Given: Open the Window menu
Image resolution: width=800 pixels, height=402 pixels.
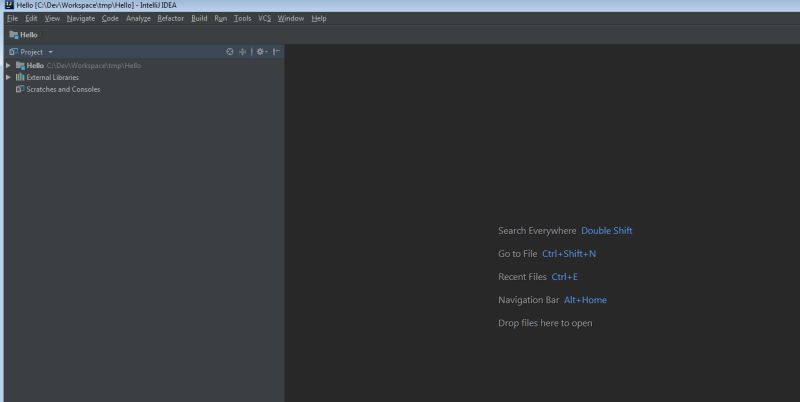Looking at the screenshot, I should pos(291,18).
